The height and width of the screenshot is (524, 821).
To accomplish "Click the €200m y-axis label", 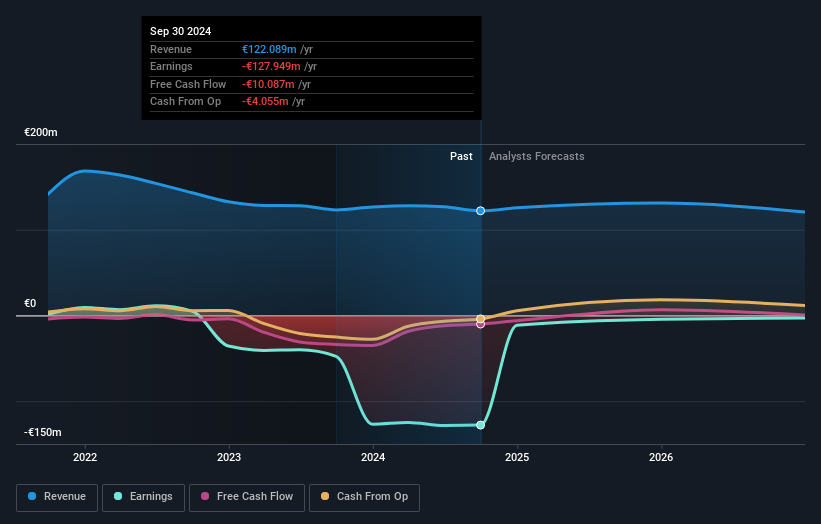I will point(41,132).
